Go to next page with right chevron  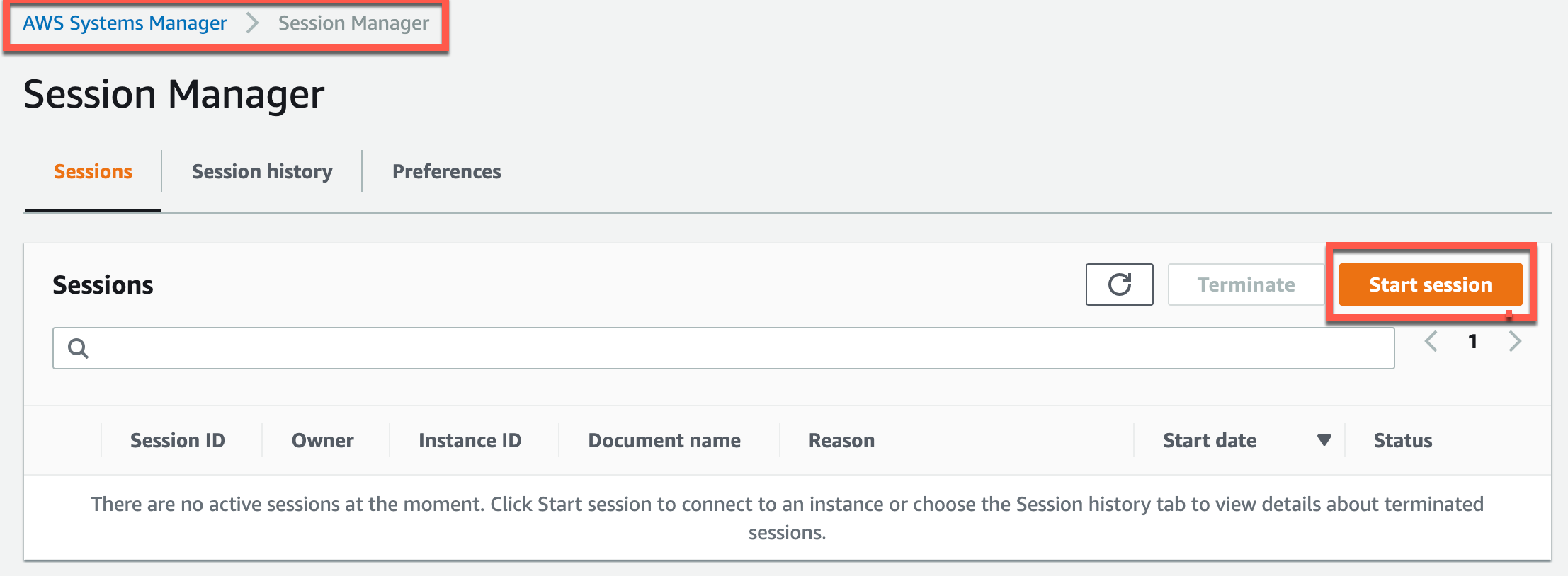point(1515,342)
